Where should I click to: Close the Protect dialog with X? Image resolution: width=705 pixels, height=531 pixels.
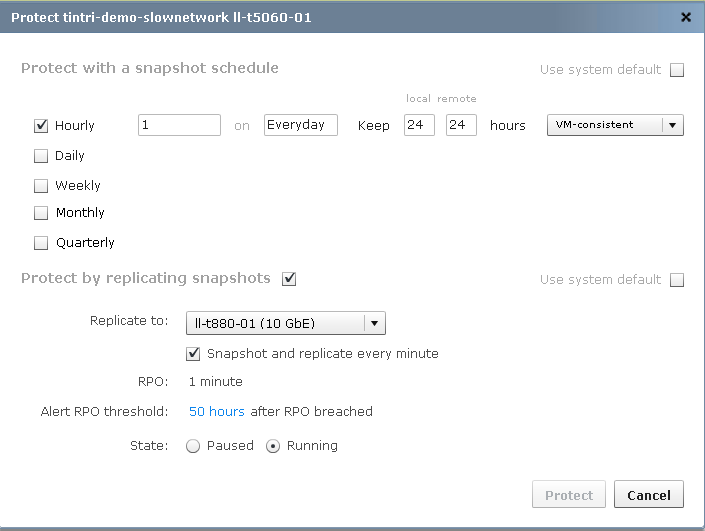686,17
